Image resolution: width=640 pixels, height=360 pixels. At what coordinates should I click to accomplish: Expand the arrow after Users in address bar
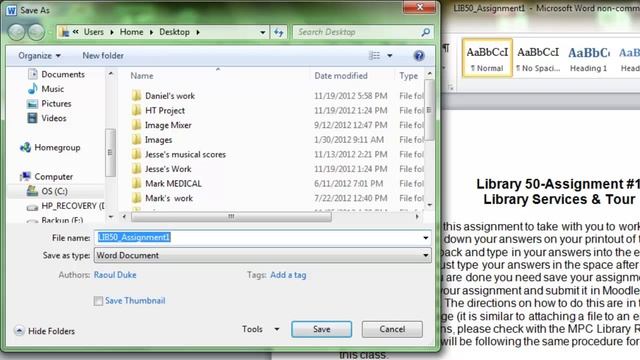pos(112,32)
